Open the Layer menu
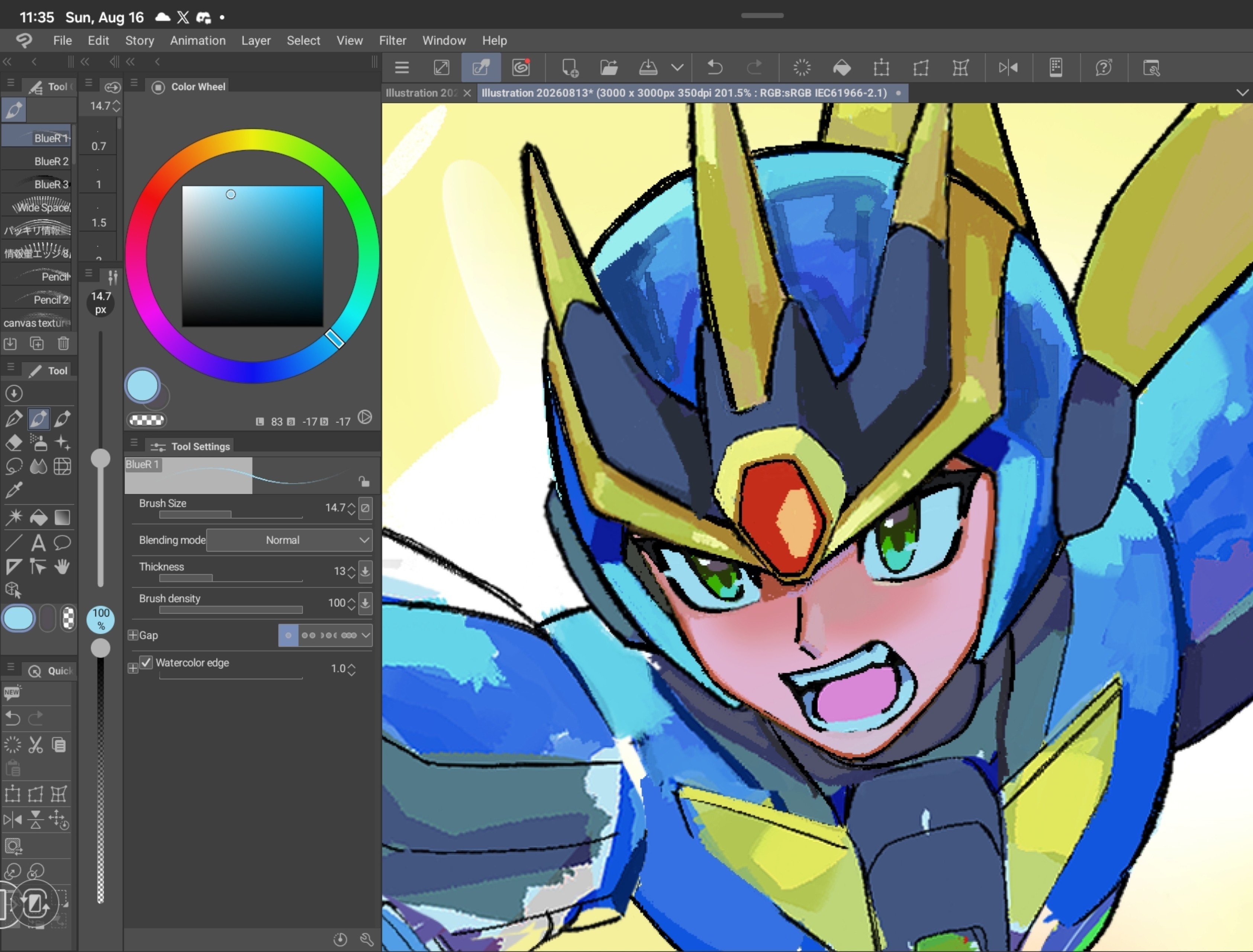 click(x=256, y=41)
